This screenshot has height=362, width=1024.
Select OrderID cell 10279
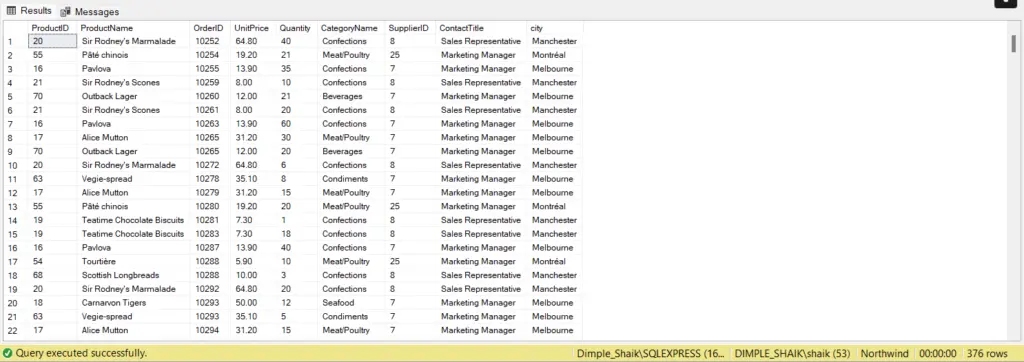click(x=210, y=193)
